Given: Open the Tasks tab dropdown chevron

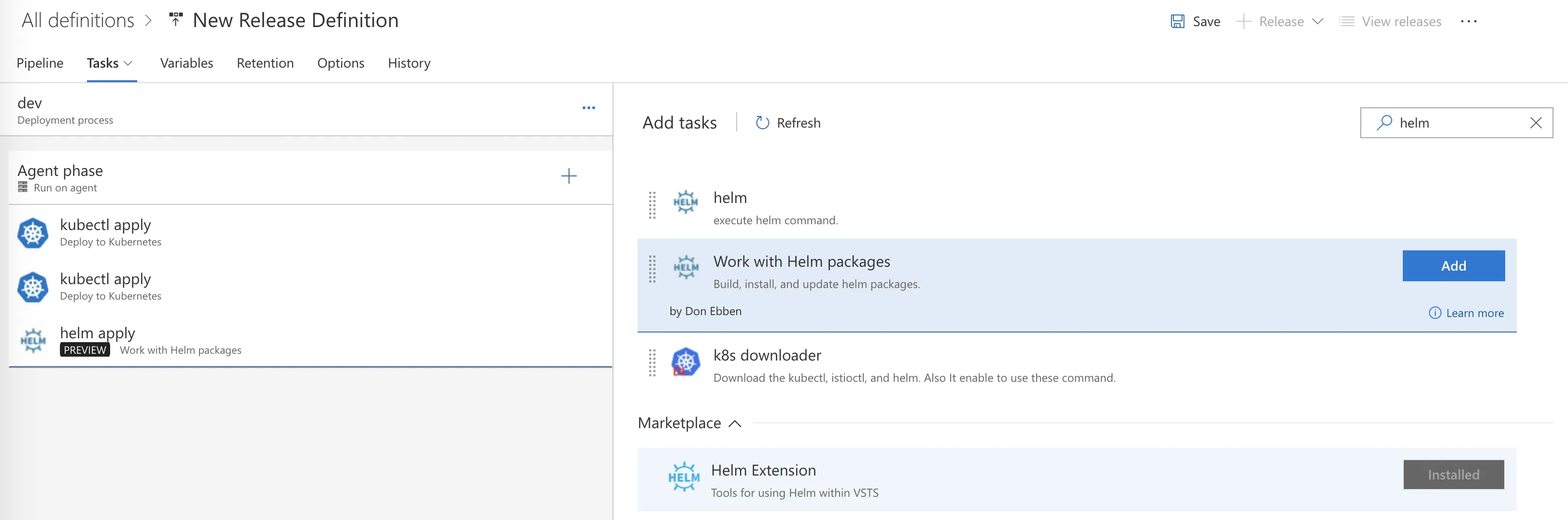Looking at the screenshot, I should pyautogui.click(x=128, y=63).
